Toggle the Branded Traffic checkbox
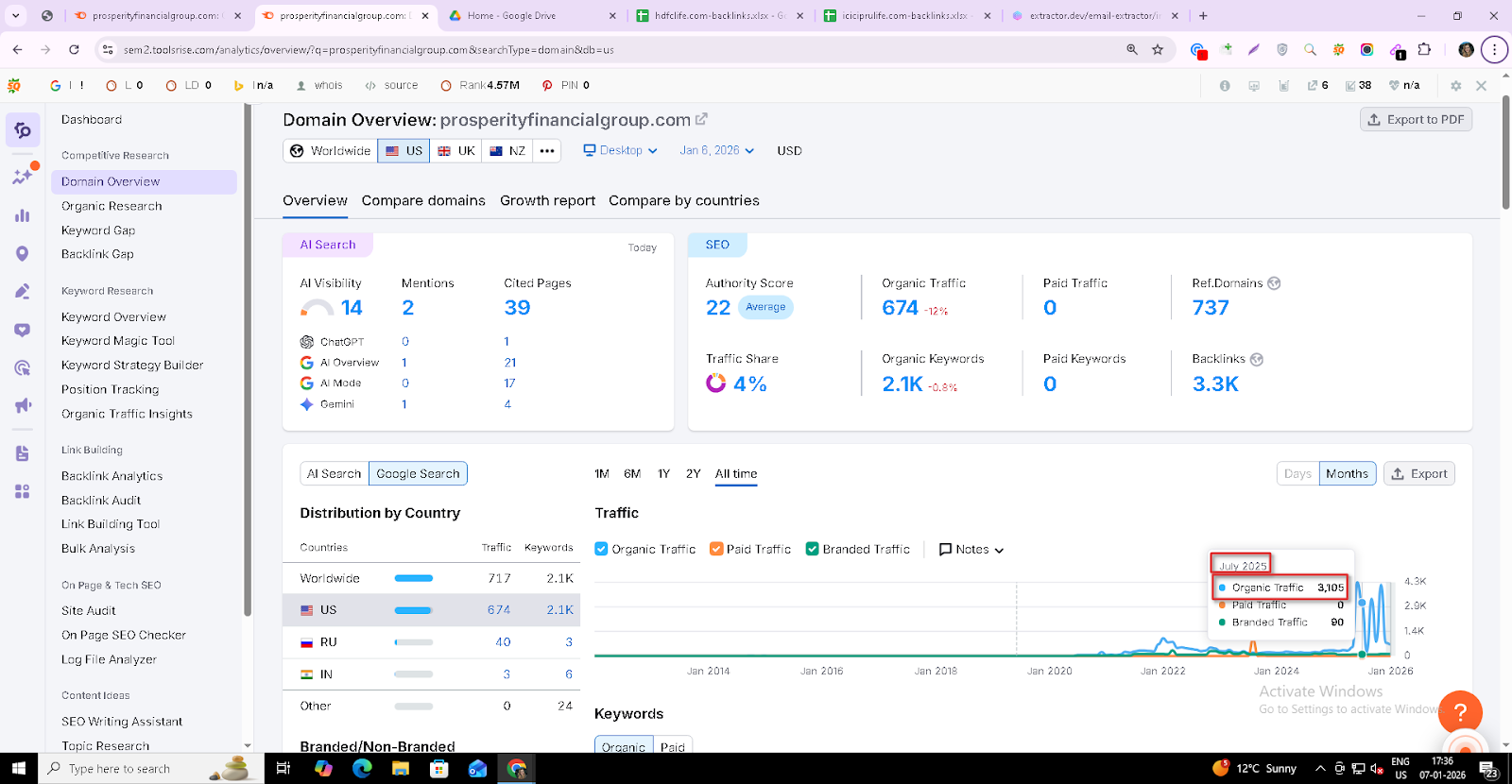This screenshot has height=784, width=1512. pyautogui.click(x=812, y=549)
